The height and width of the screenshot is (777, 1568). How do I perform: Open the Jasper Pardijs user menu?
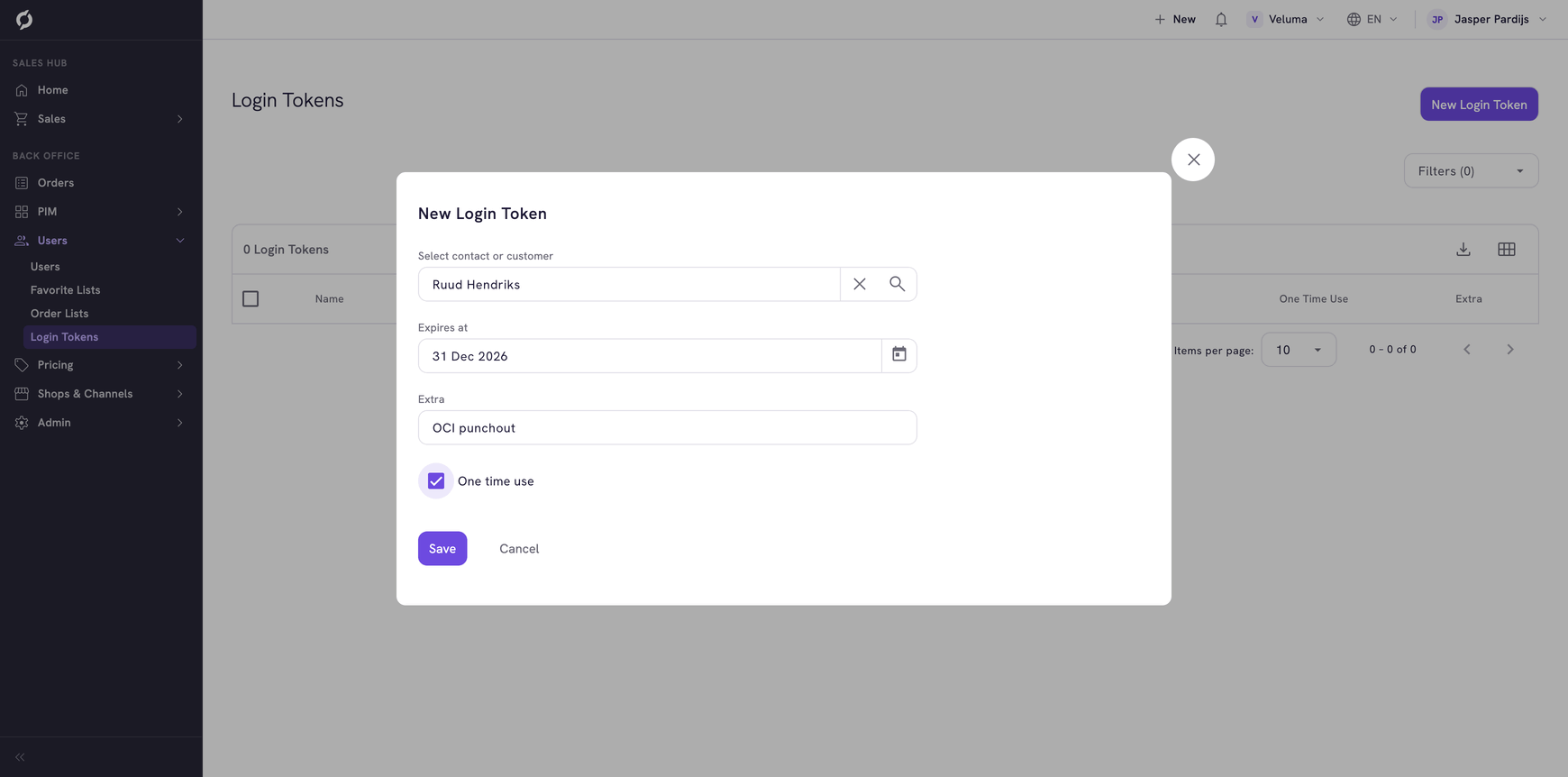click(1488, 19)
